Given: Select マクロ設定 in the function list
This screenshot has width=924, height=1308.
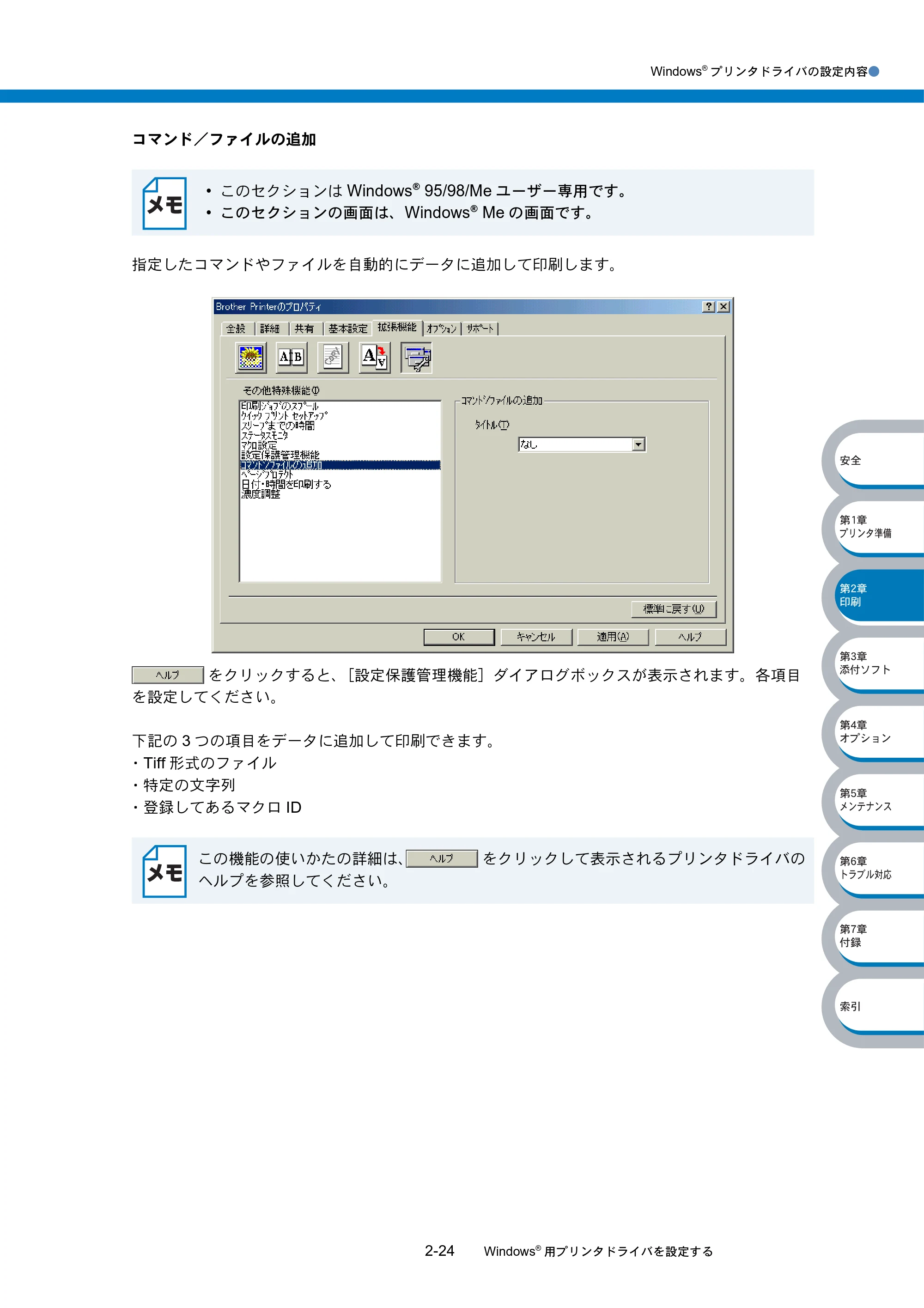Looking at the screenshot, I should click(340, 445).
